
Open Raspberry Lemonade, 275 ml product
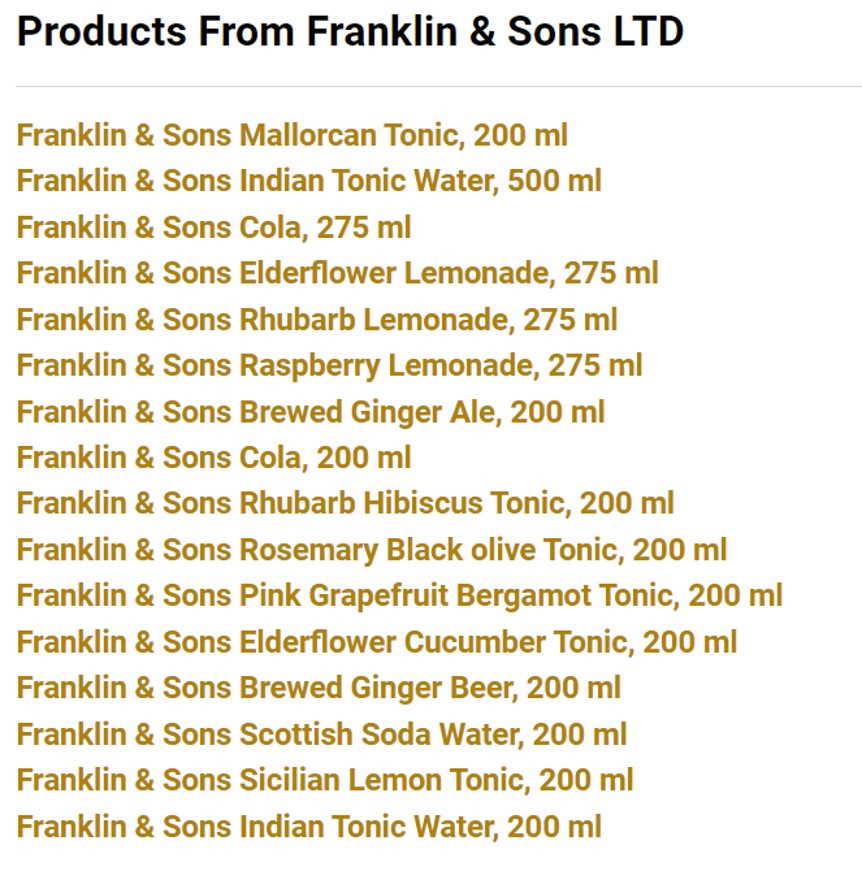(329, 366)
